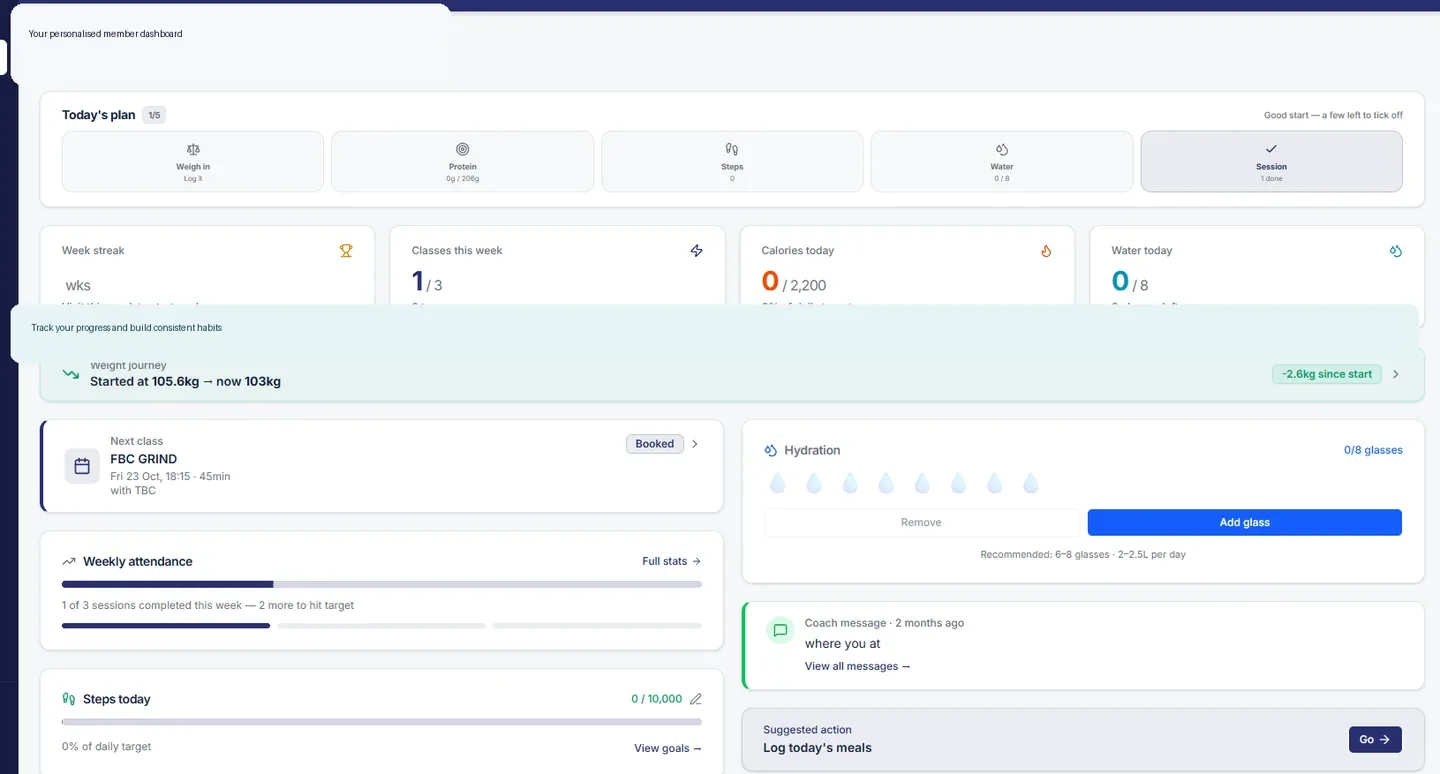The width and height of the screenshot is (1440, 774).
Task: Click "Your personalised member dashboard" heading text
Action: click(x=106, y=34)
